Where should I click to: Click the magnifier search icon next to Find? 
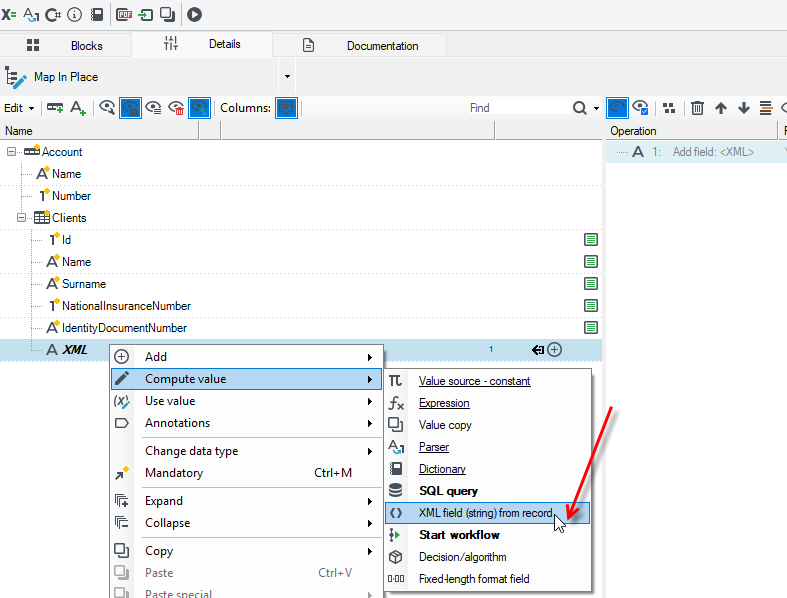click(580, 108)
